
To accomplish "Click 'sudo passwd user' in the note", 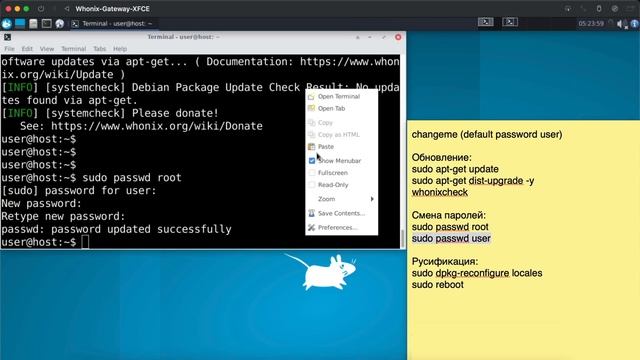I will click(x=451, y=238).
